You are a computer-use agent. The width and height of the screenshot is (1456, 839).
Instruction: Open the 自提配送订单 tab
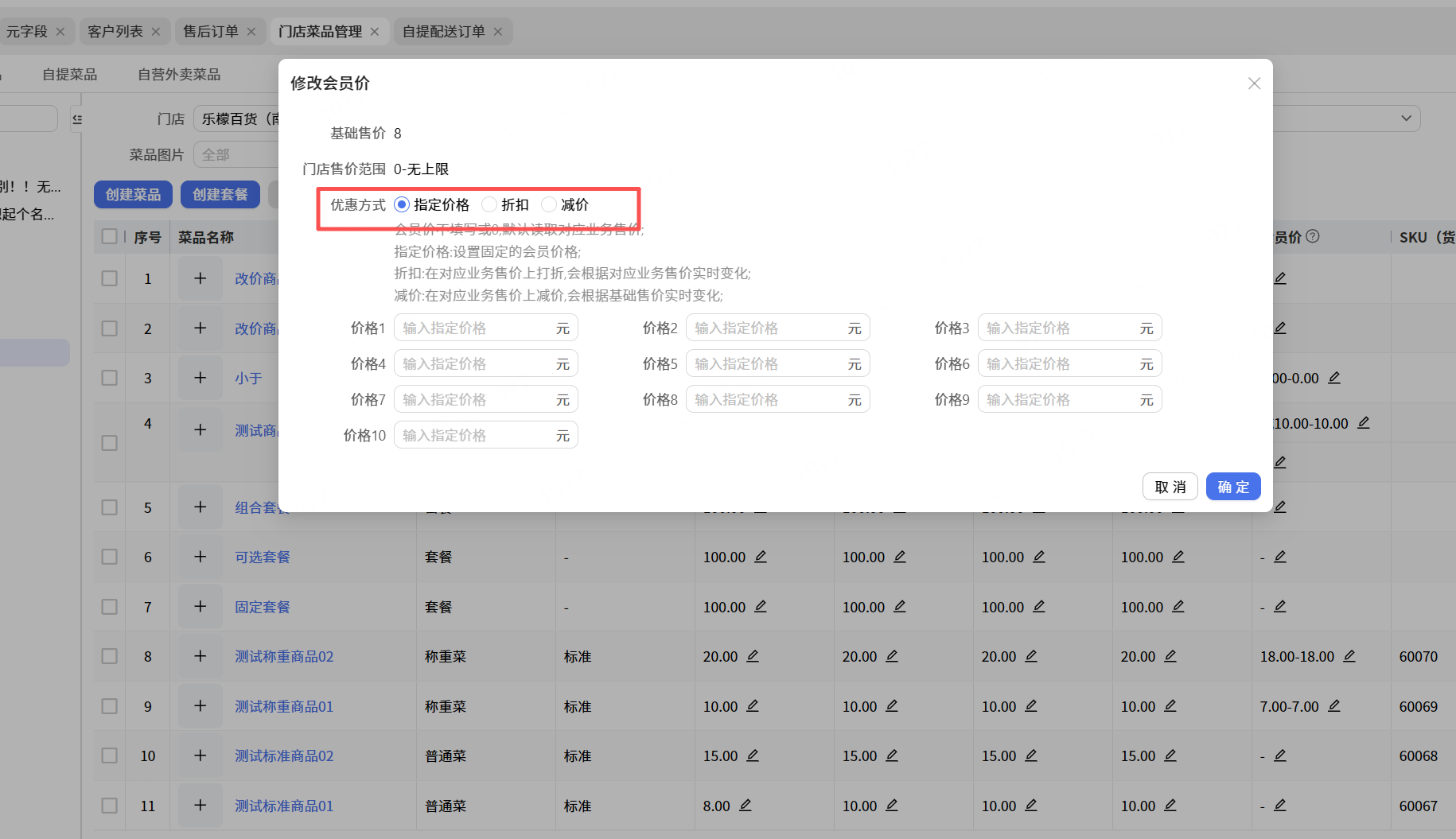pos(443,32)
